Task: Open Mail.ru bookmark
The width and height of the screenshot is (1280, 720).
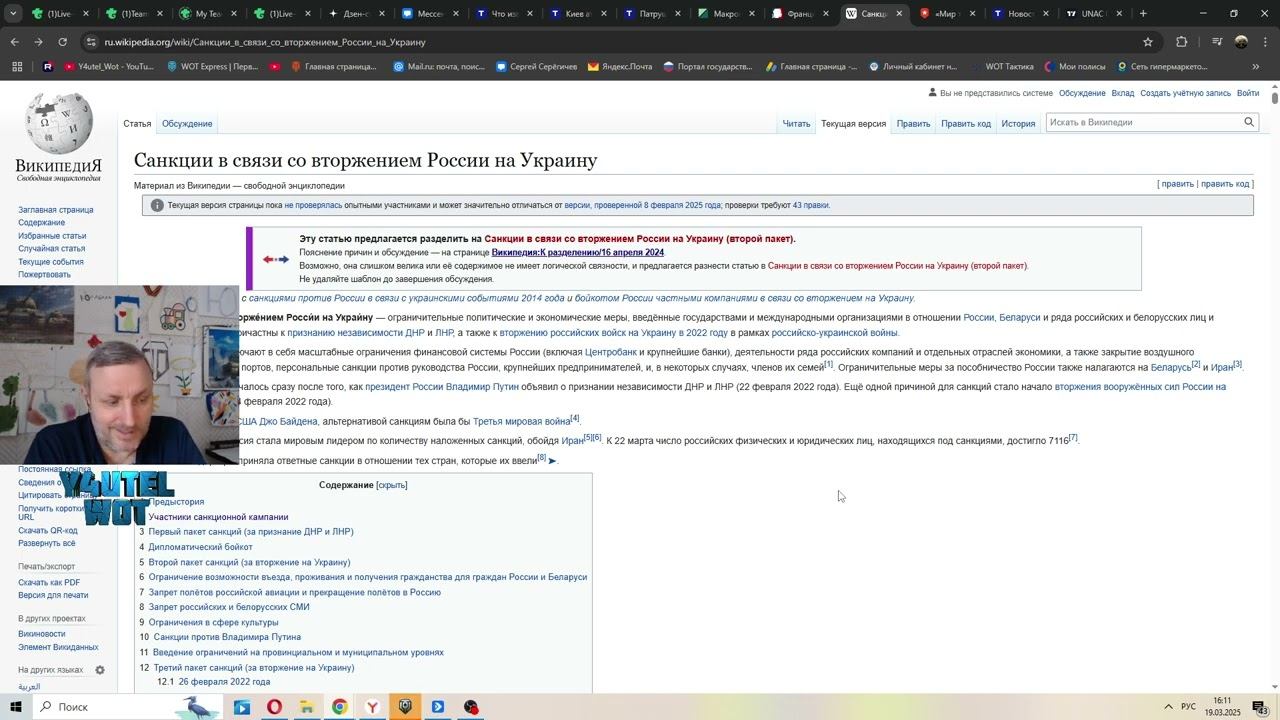Action: click(x=438, y=67)
